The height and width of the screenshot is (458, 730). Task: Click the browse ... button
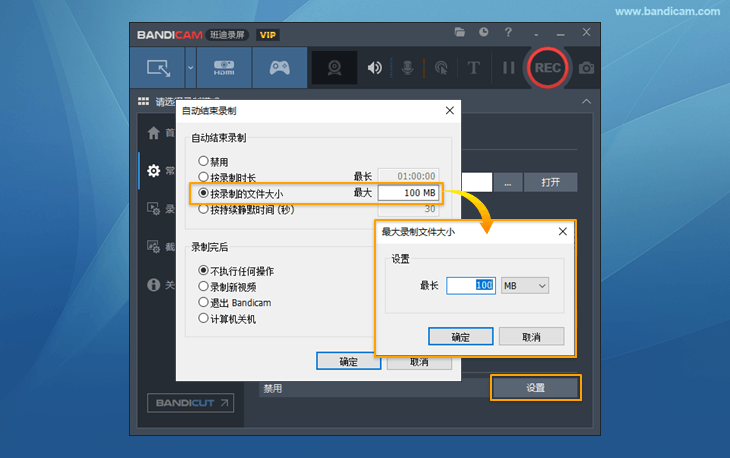[x=508, y=182]
